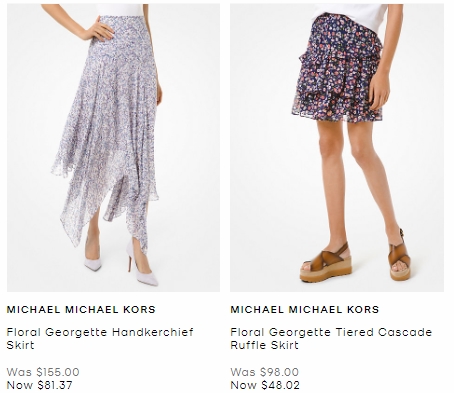Click the lavender handkerchief-hem skirt fabric
This screenshot has height=393, width=454.
107,127
